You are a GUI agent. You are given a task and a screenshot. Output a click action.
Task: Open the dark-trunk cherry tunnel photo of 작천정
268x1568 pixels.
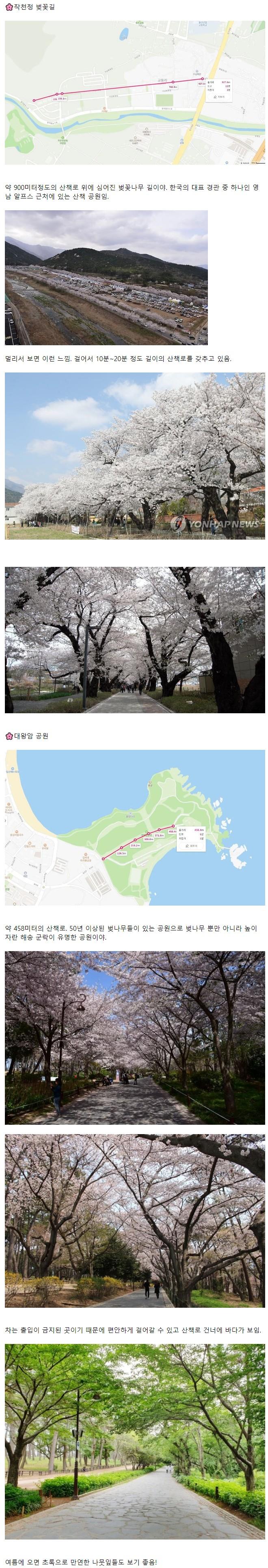(x=135, y=640)
